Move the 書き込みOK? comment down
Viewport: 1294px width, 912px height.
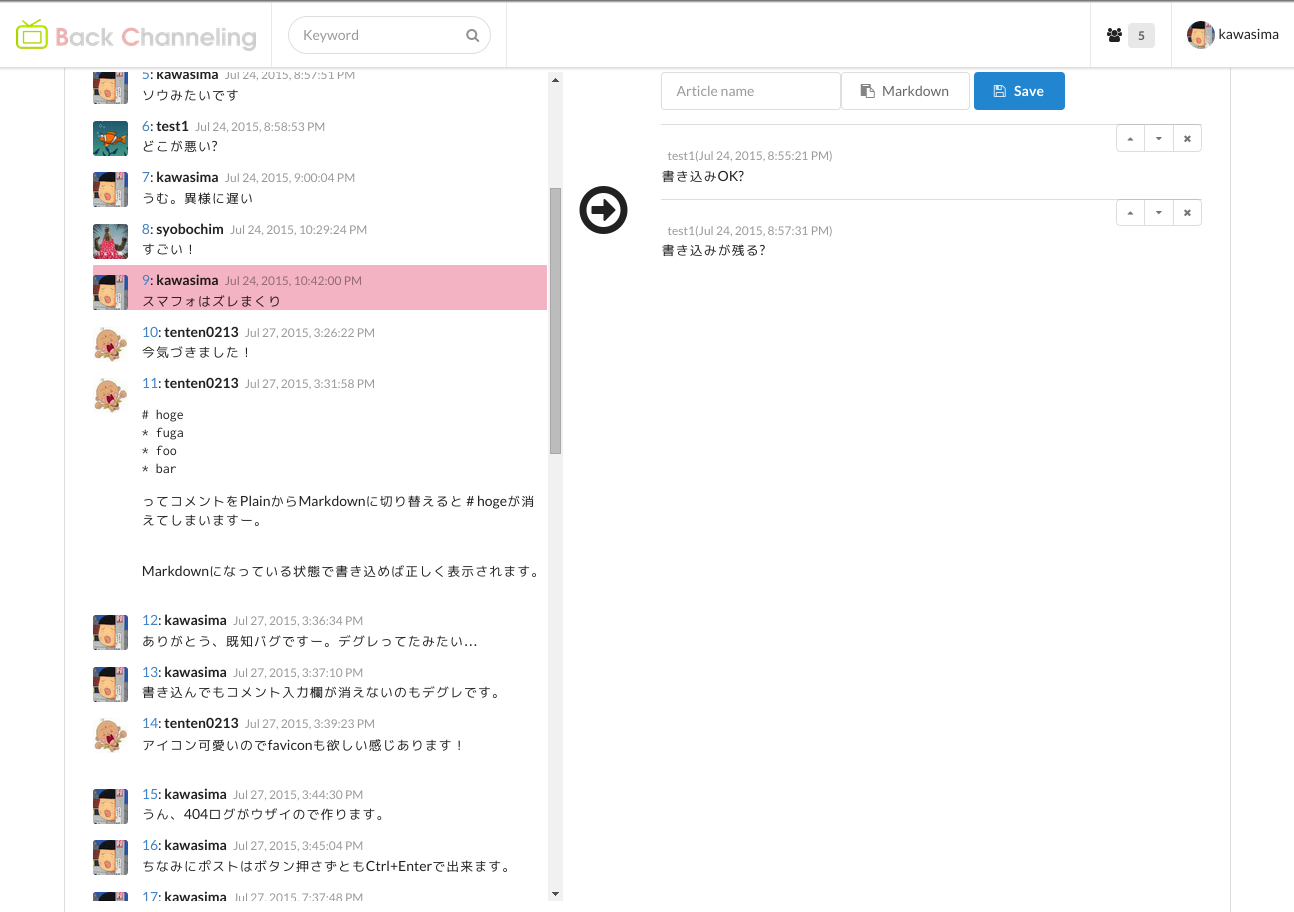pyautogui.click(x=1158, y=138)
